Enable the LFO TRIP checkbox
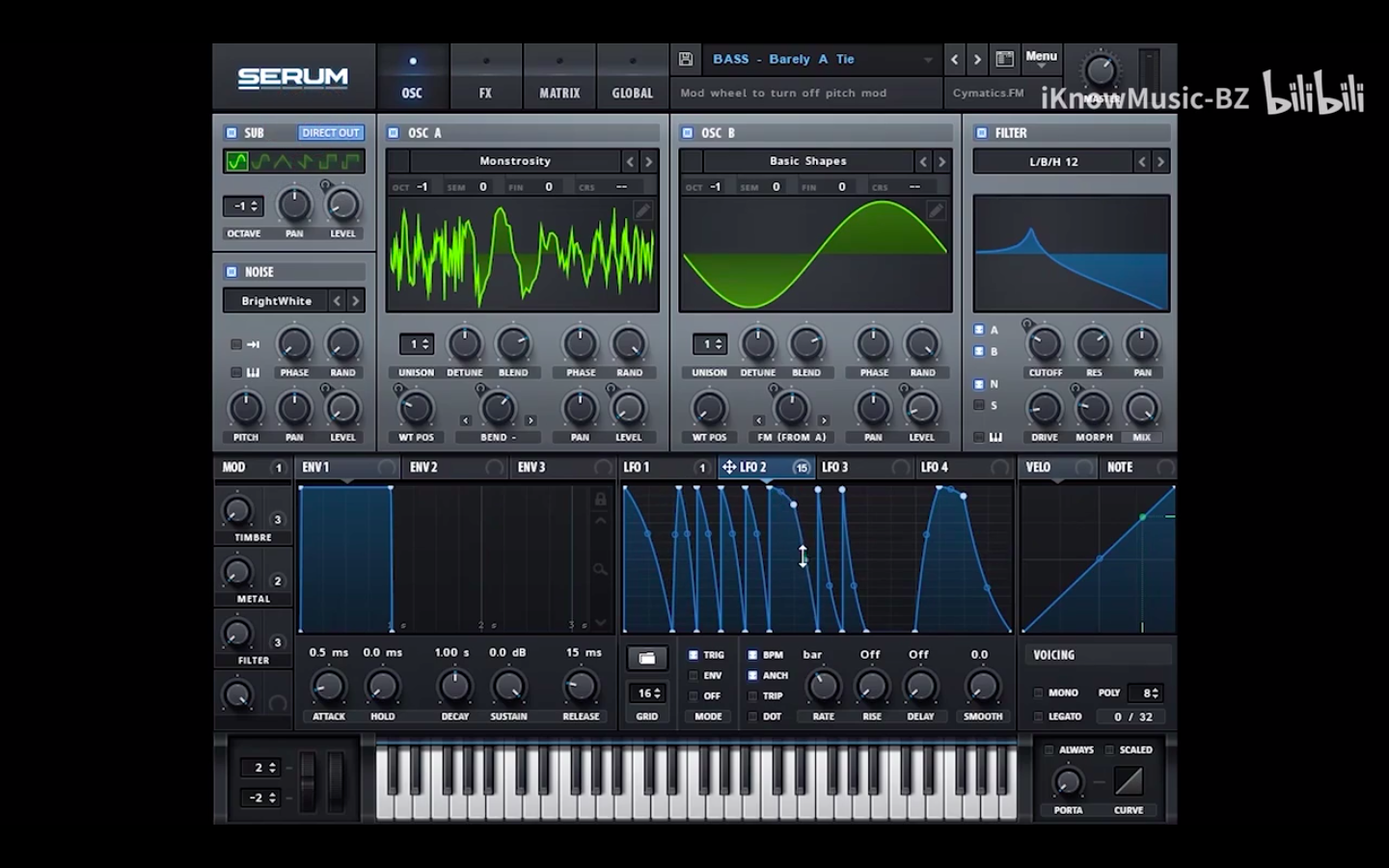1389x868 pixels. [x=752, y=695]
